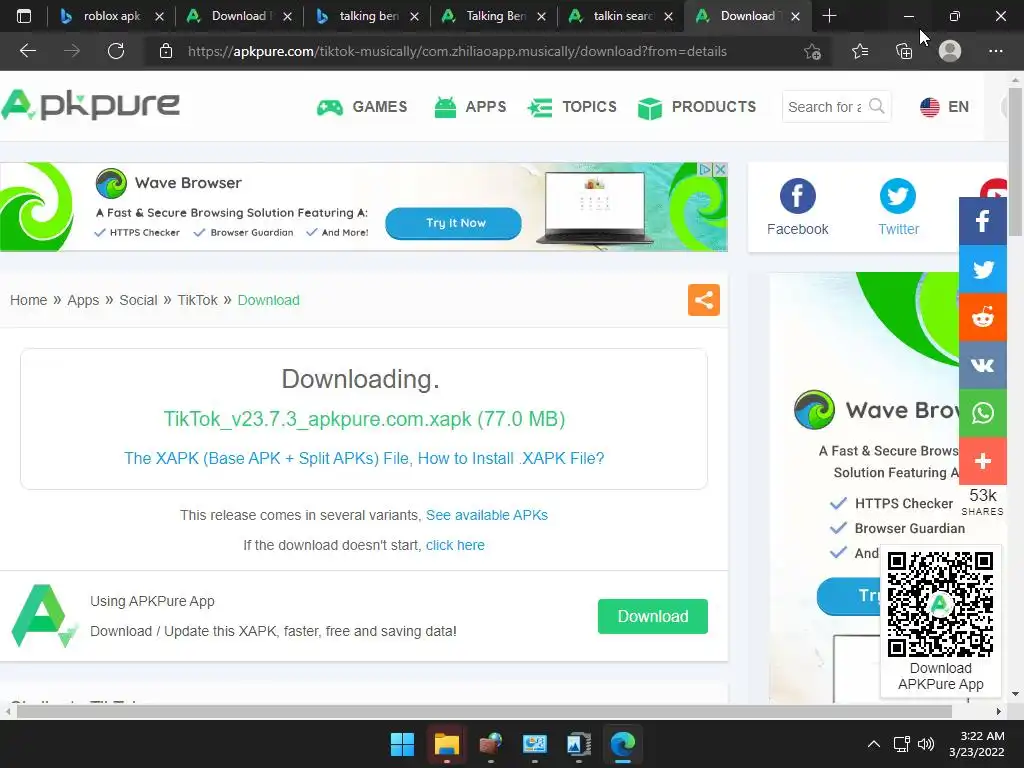Screen dimensions: 1024x768
Task: Click the 'click here' download link
Action: coord(455,545)
